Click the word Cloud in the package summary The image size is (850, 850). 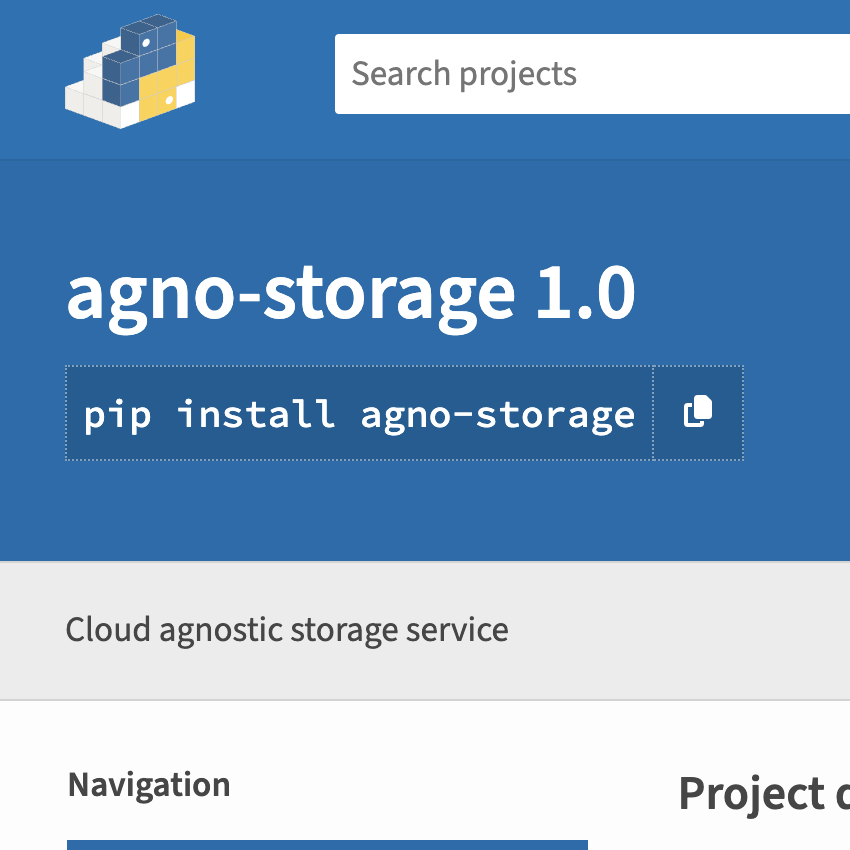tap(109, 630)
